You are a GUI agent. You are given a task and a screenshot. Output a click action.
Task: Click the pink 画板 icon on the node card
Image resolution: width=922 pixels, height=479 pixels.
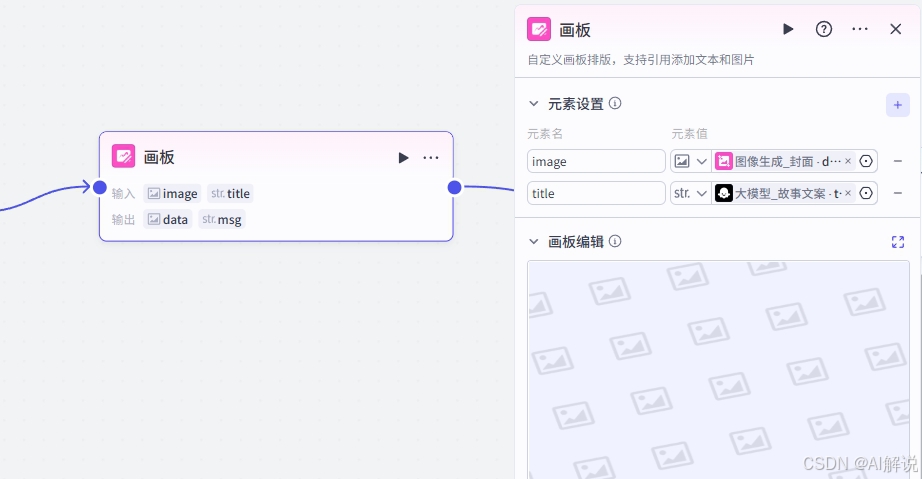tap(123, 156)
